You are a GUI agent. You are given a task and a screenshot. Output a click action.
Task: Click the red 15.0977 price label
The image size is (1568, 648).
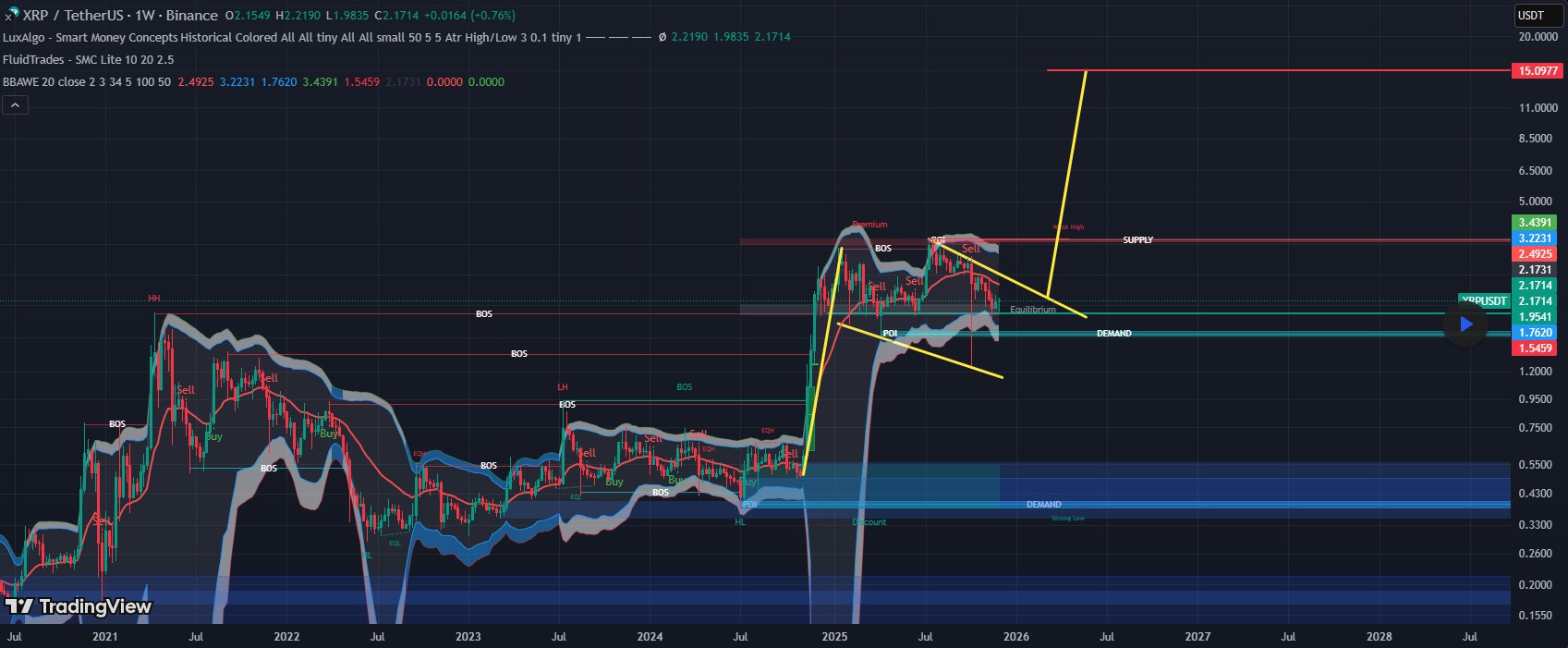pyautogui.click(x=1536, y=70)
